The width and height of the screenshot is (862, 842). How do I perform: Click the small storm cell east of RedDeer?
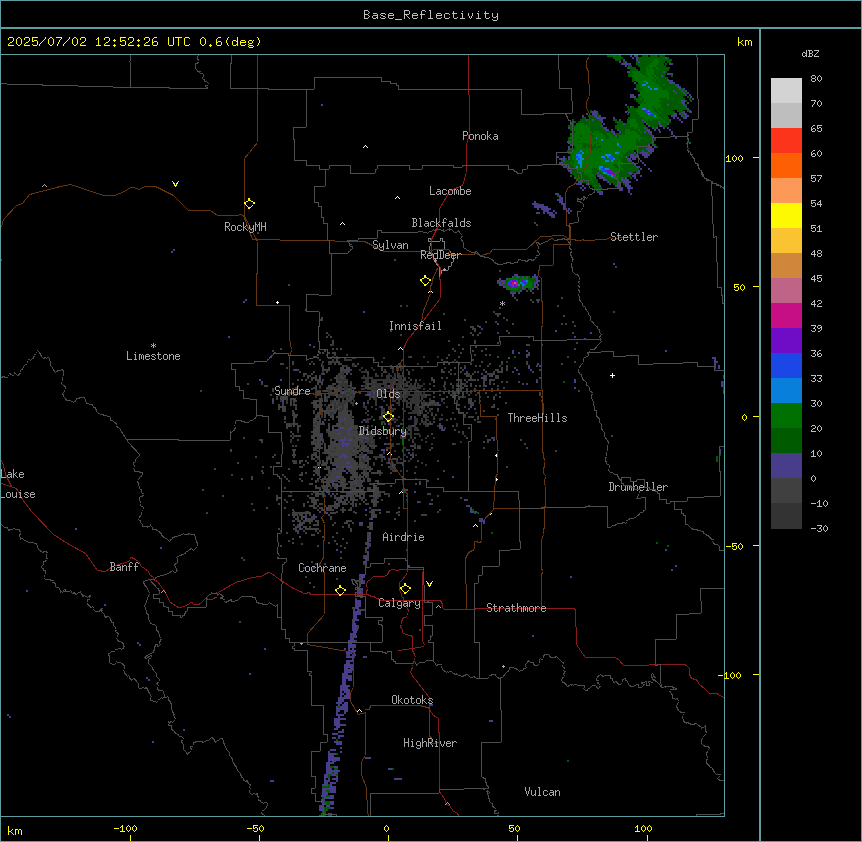pyautogui.click(x=517, y=284)
